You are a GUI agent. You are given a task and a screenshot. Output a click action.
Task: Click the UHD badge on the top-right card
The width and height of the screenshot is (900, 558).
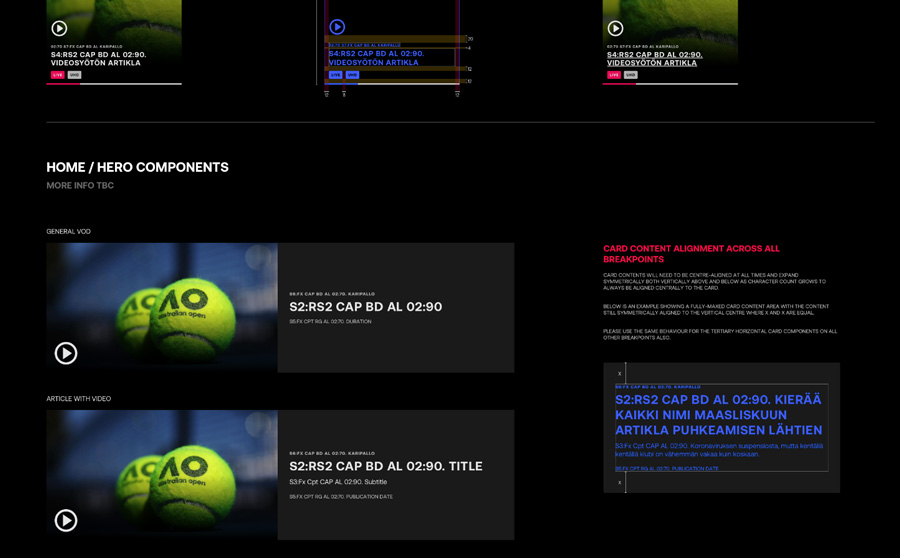click(x=630, y=75)
